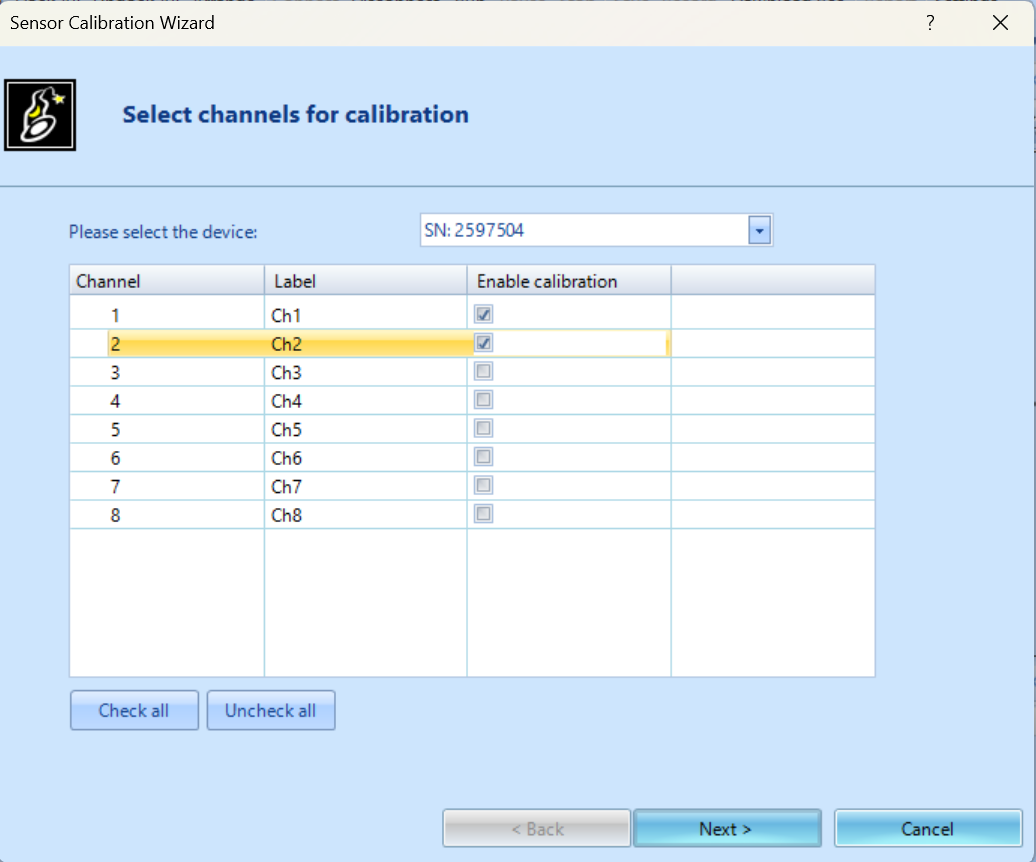This screenshot has height=862, width=1036.
Task: Click the Label column header
Action: click(x=365, y=281)
